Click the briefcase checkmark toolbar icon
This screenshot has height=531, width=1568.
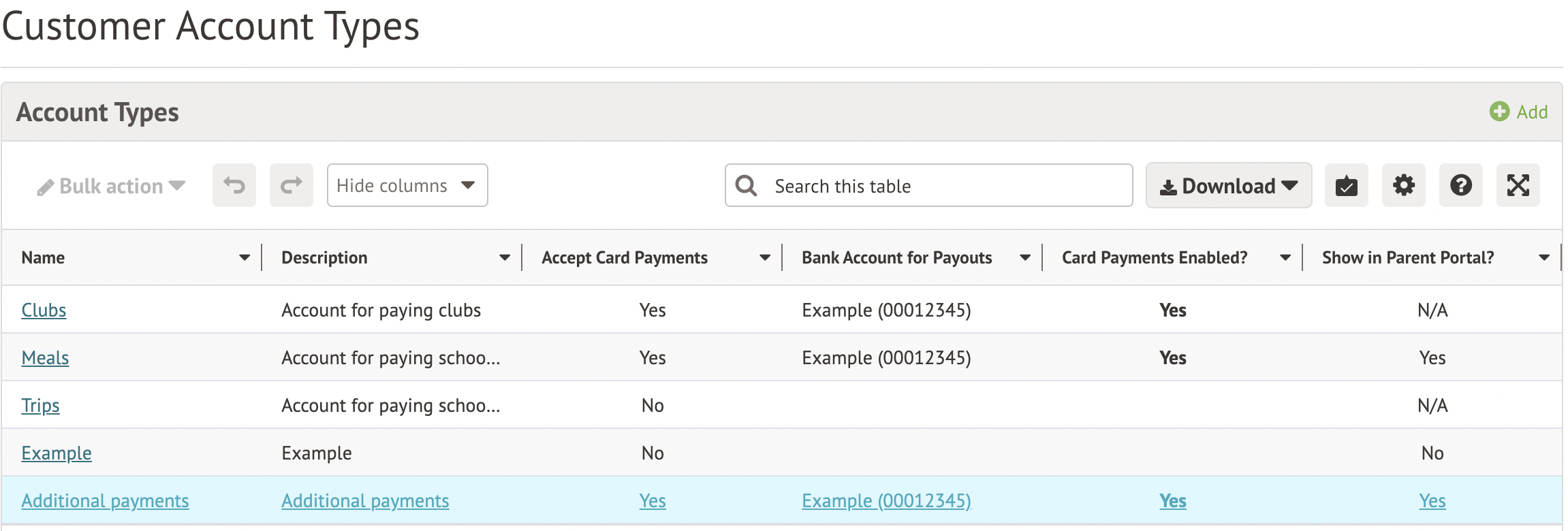1346,185
